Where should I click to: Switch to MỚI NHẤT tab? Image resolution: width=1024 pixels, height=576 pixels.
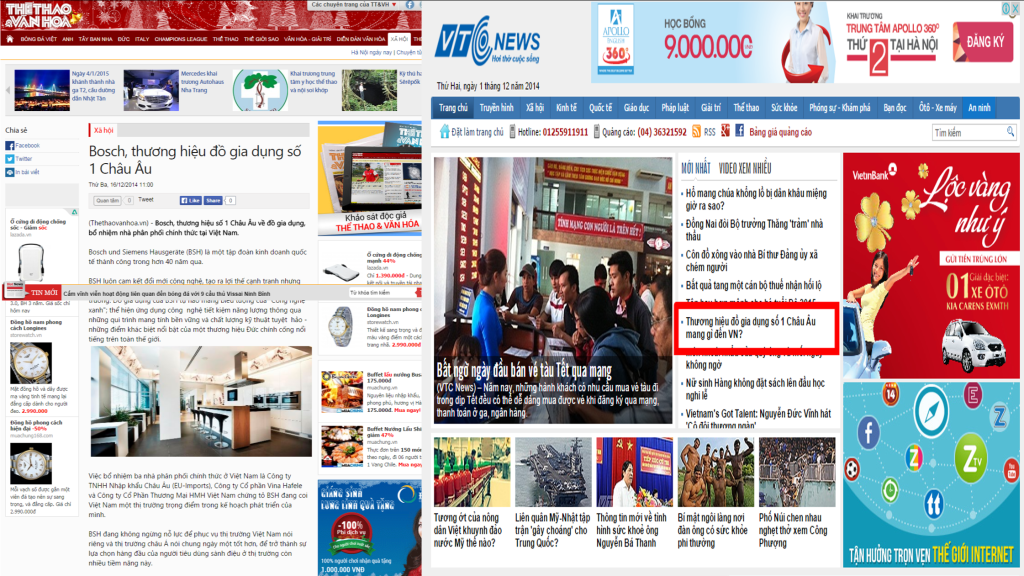pos(696,168)
